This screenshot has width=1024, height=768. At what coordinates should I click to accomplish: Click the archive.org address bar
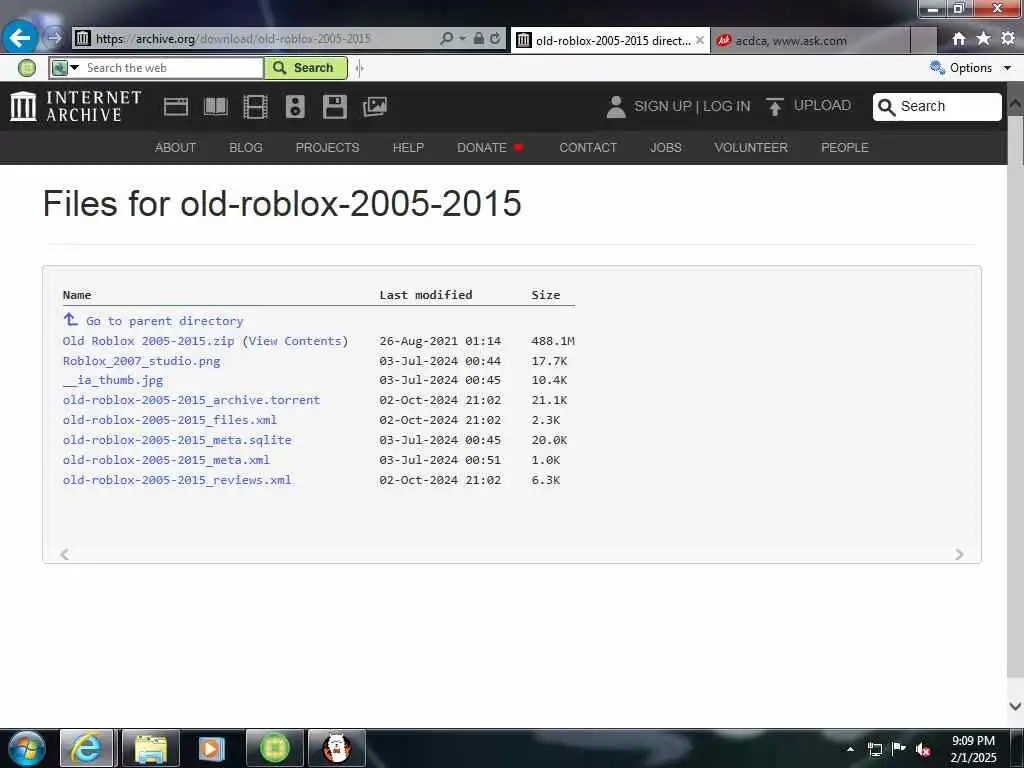click(255, 39)
